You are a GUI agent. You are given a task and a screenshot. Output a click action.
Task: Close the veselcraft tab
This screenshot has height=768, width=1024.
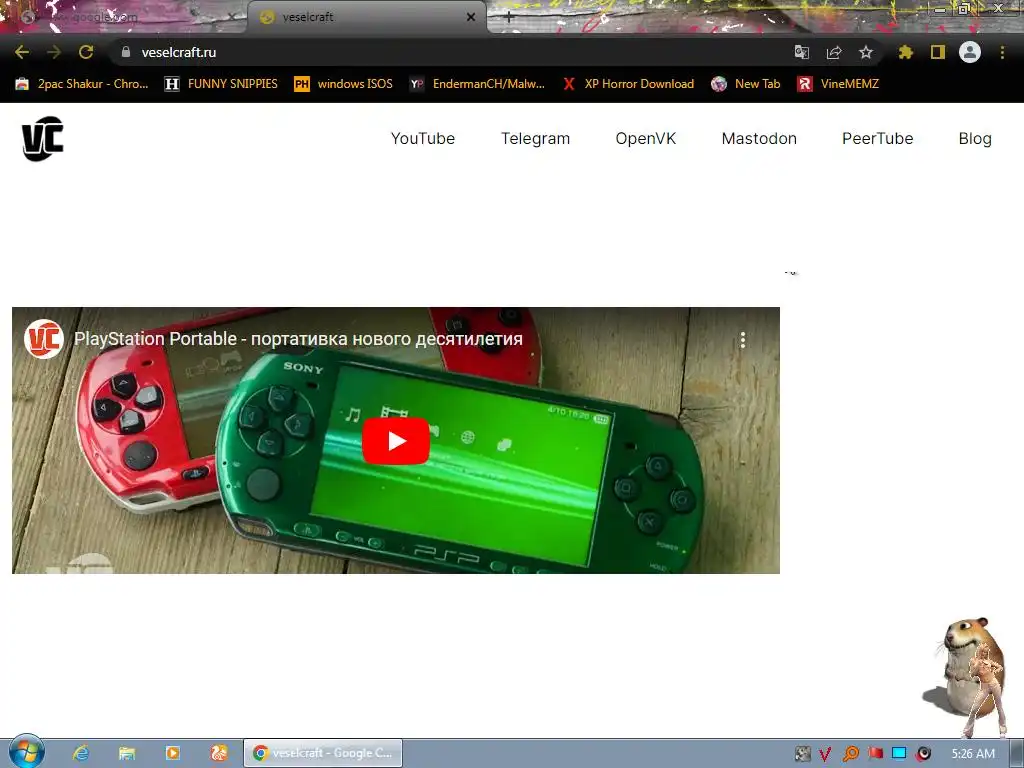coord(471,17)
